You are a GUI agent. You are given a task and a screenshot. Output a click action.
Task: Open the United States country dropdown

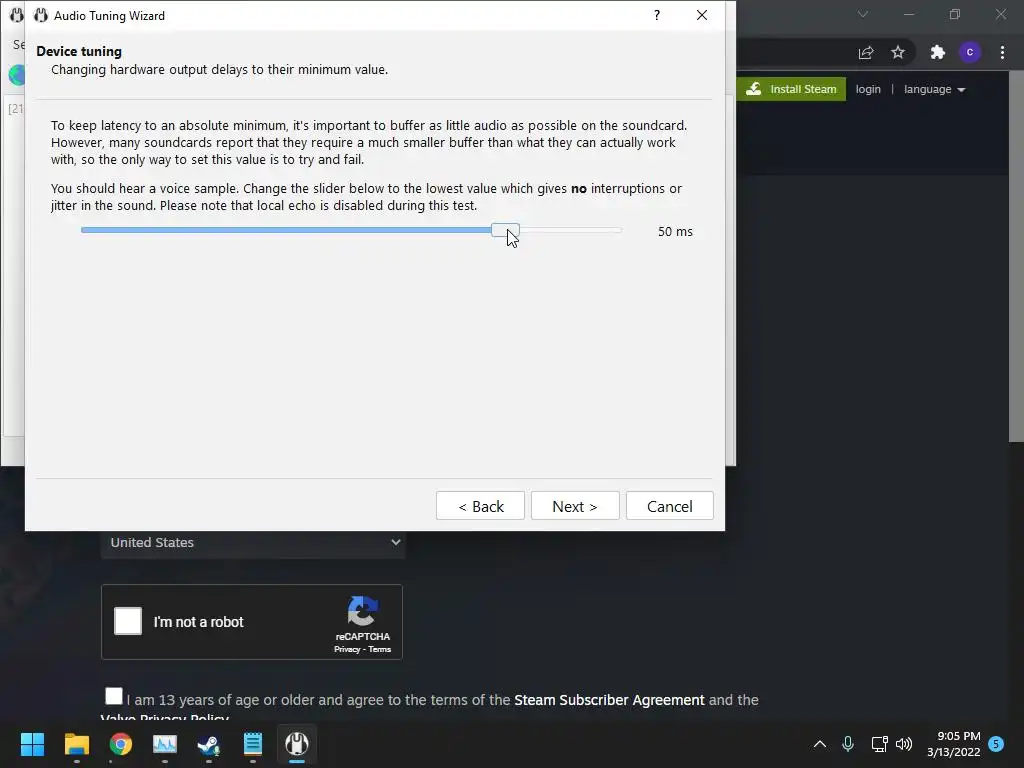pos(253,543)
